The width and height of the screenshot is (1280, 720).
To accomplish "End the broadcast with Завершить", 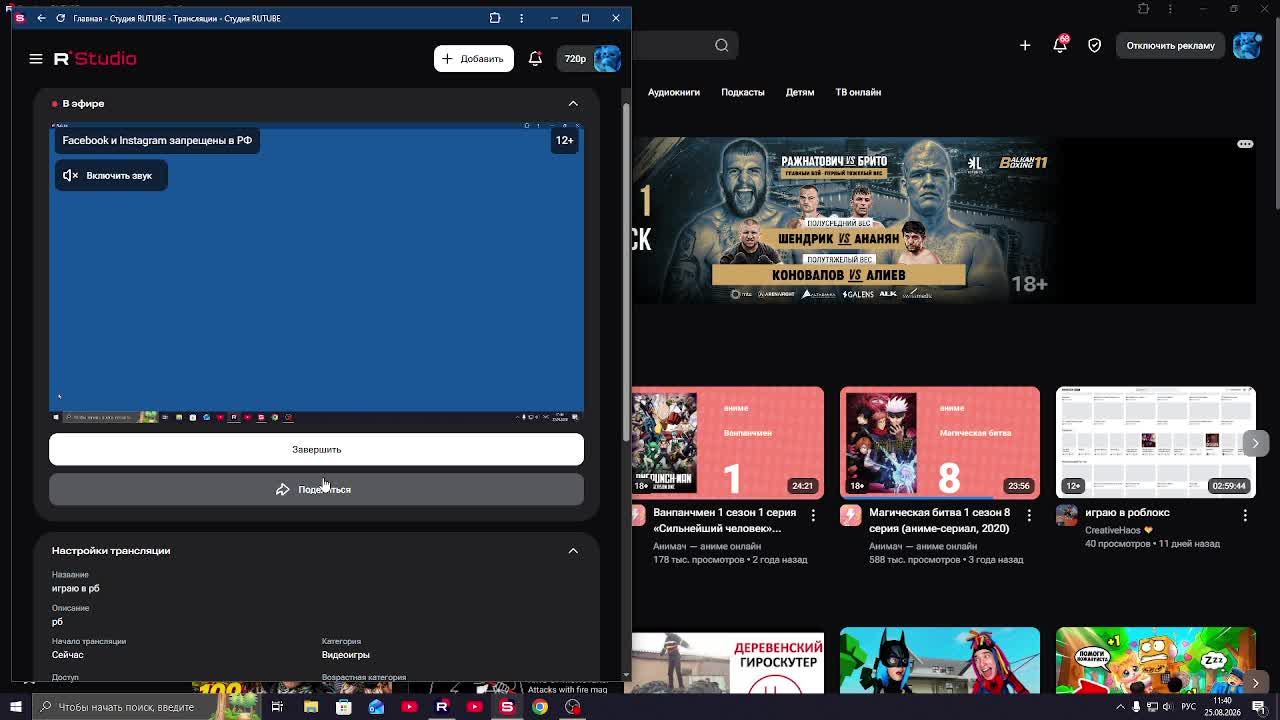I will point(316,450).
